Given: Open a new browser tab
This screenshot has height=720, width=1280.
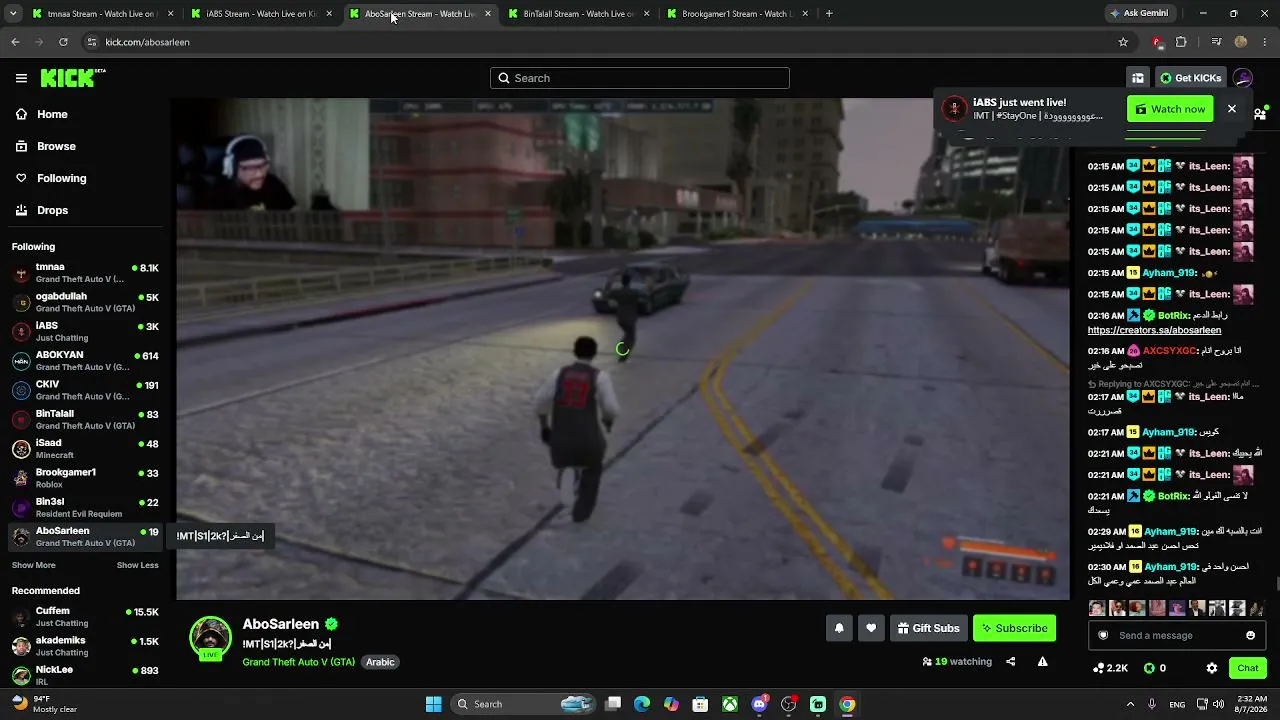Looking at the screenshot, I should pyautogui.click(x=829, y=14).
